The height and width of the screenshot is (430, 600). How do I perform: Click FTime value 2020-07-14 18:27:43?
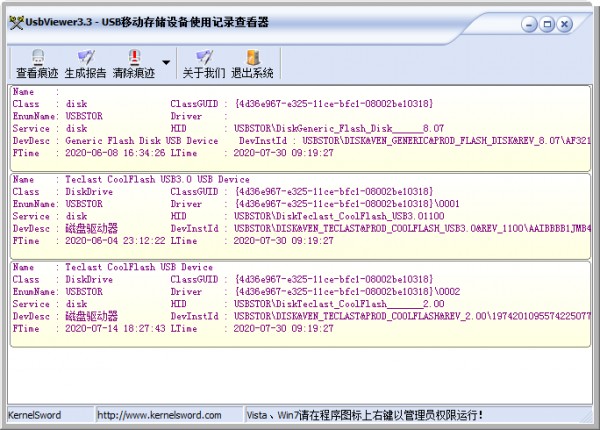pos(115,328)
